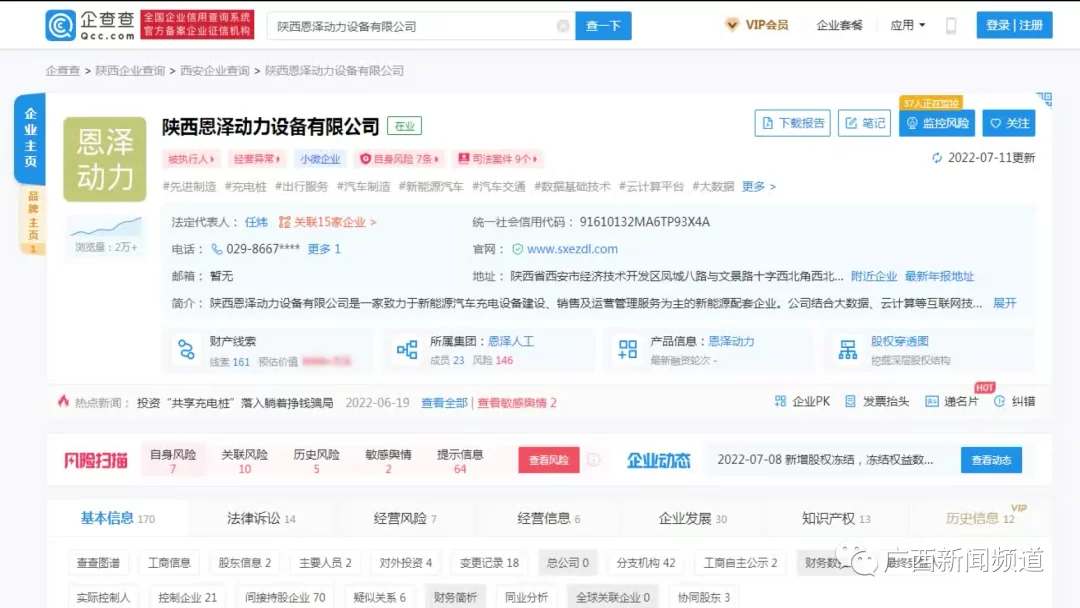Select 自身风险 7 in risk scan
The image size is (1080, 608).
173,461
